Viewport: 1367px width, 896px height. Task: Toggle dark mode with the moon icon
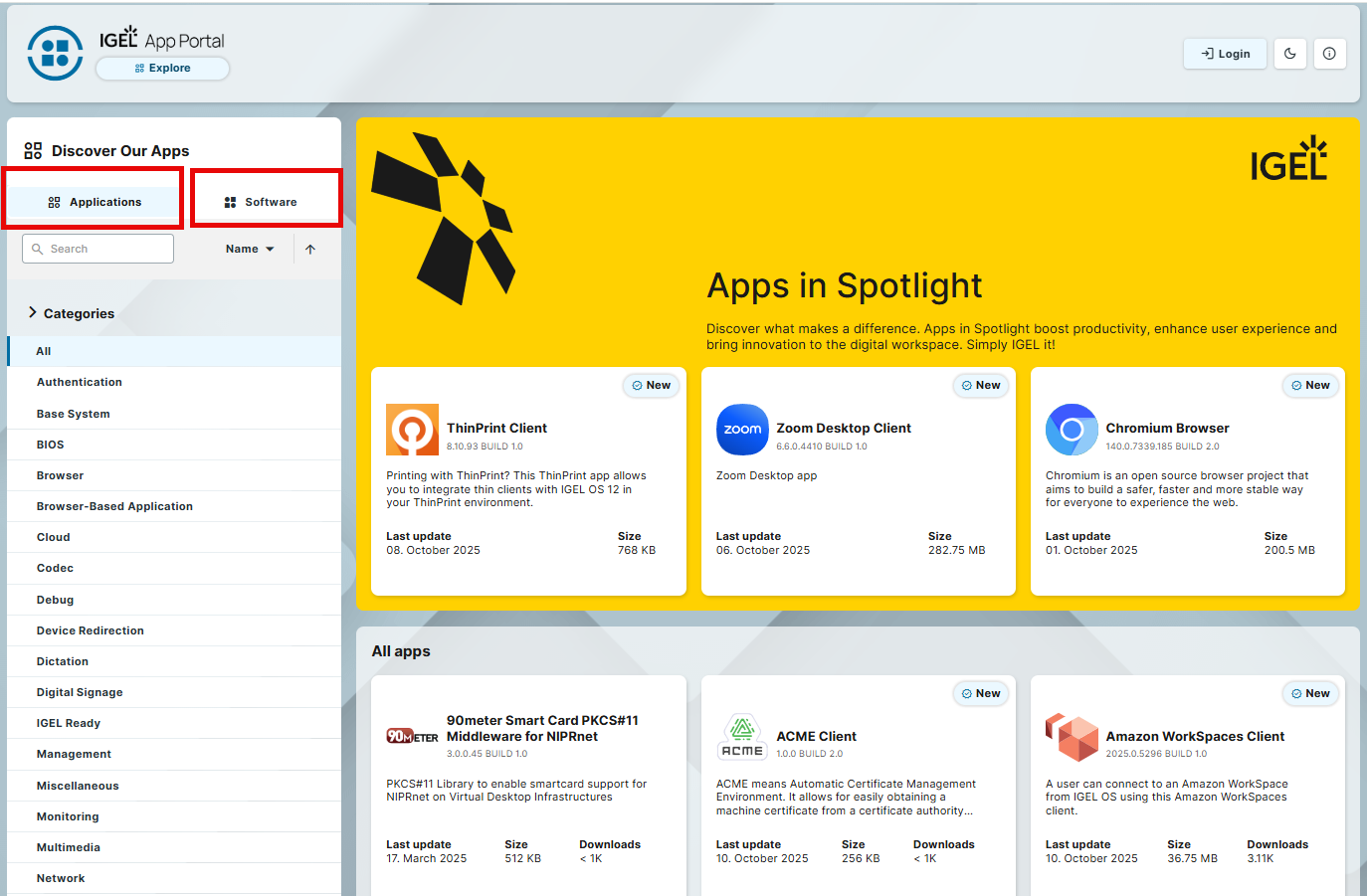tap(1290, 54)
